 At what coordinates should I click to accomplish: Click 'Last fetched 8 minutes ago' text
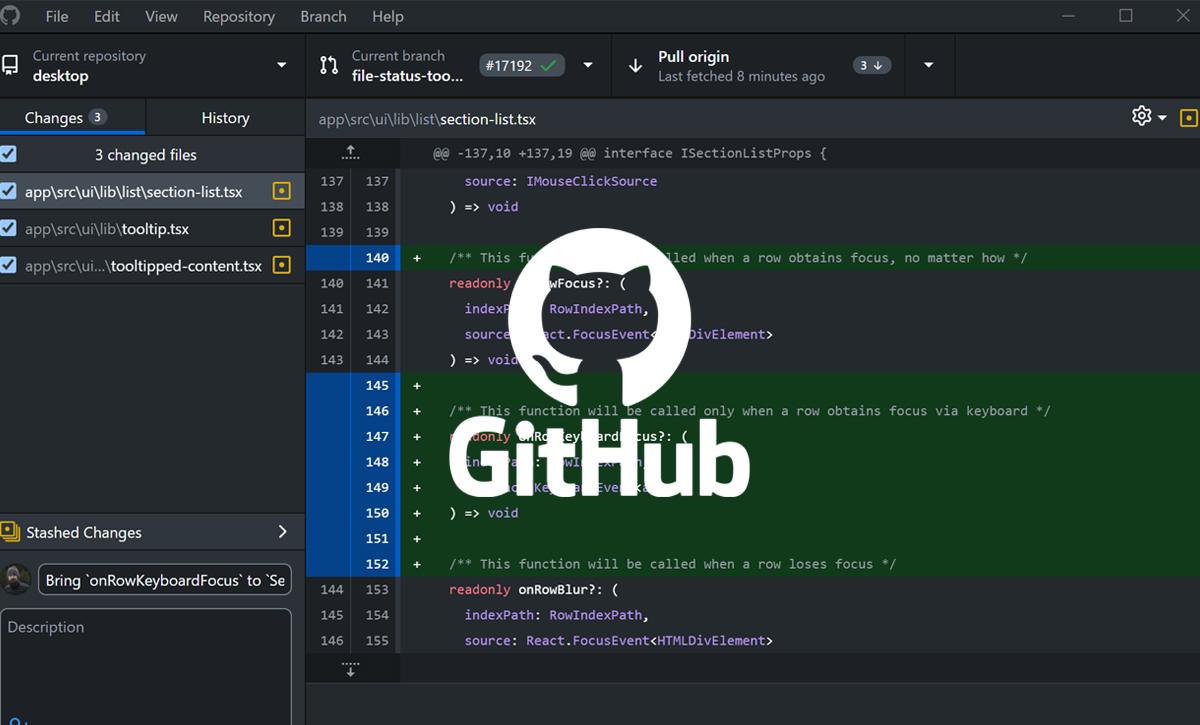[741, 76]
